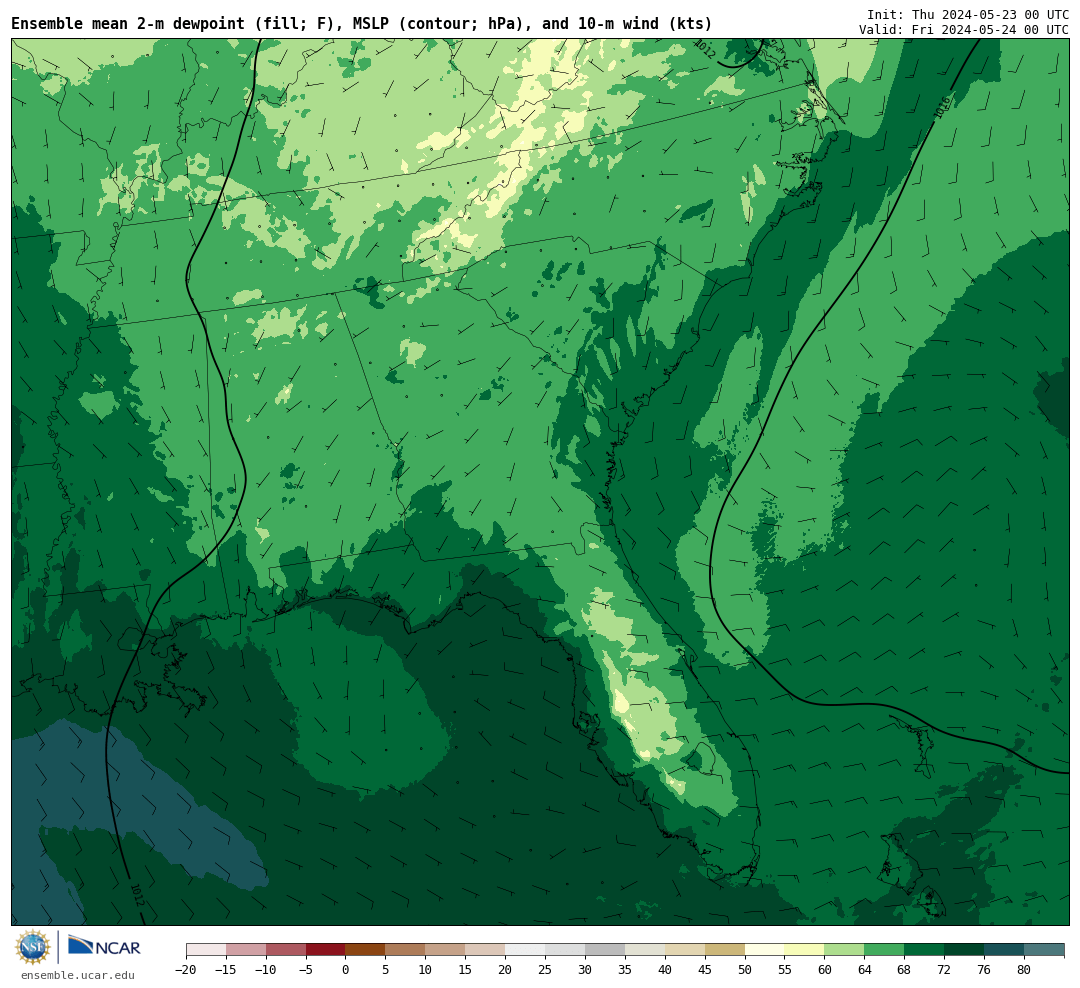
Task: Pick the pale beige swatch between 35 and 40
Action: [x=645, y=950]
